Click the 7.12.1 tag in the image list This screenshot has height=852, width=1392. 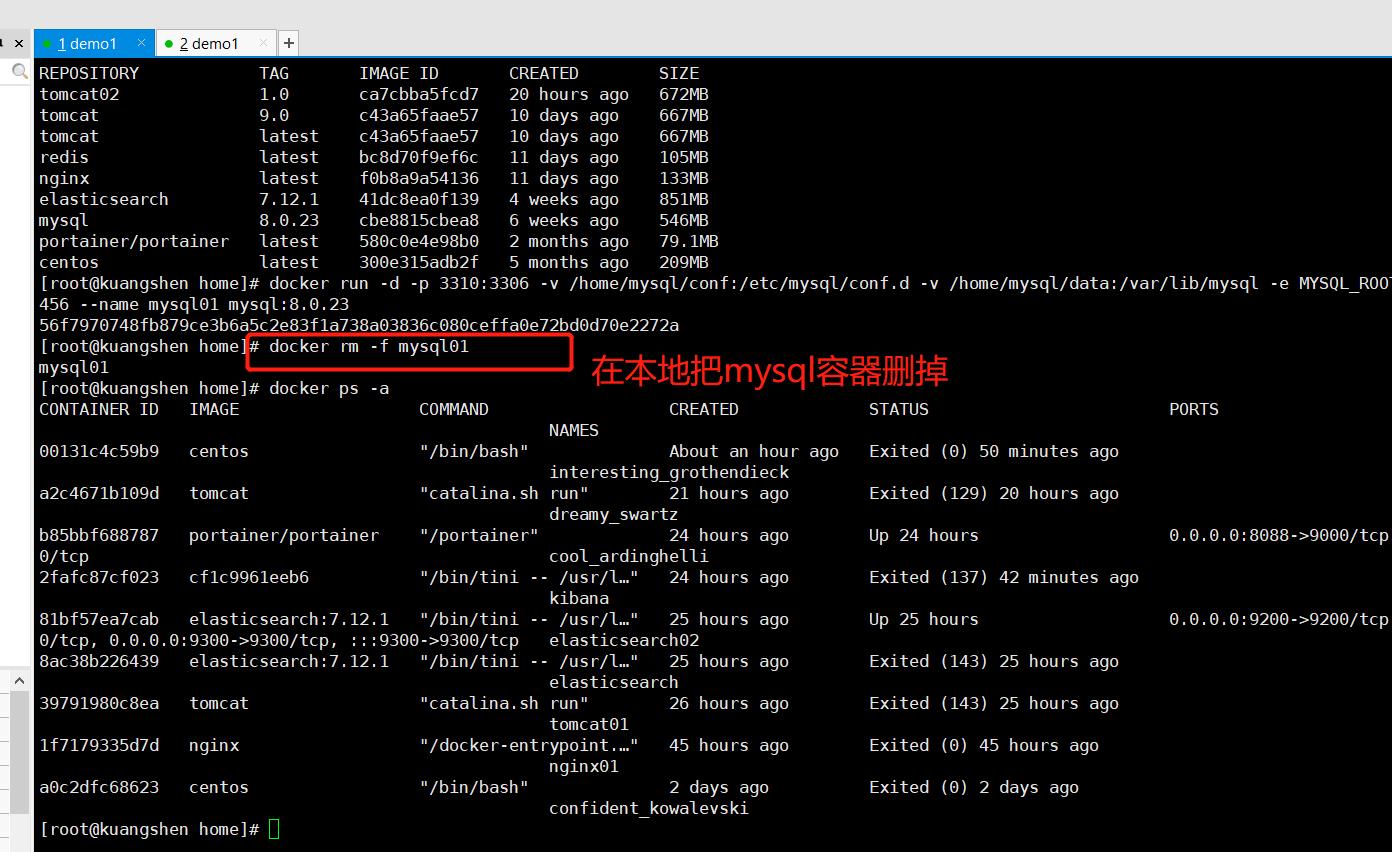289,199
